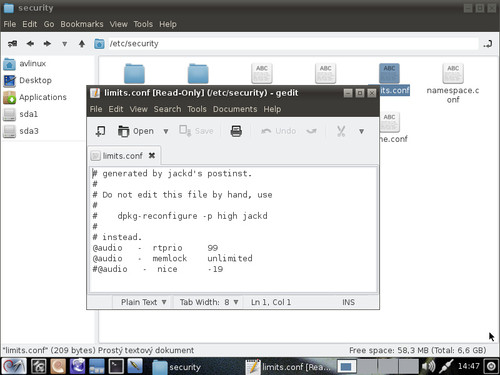The height and width of the screenshot is (375, 500).
Task: Expand the gedit toolbar overflow arrow
Action: coord(361,131)
